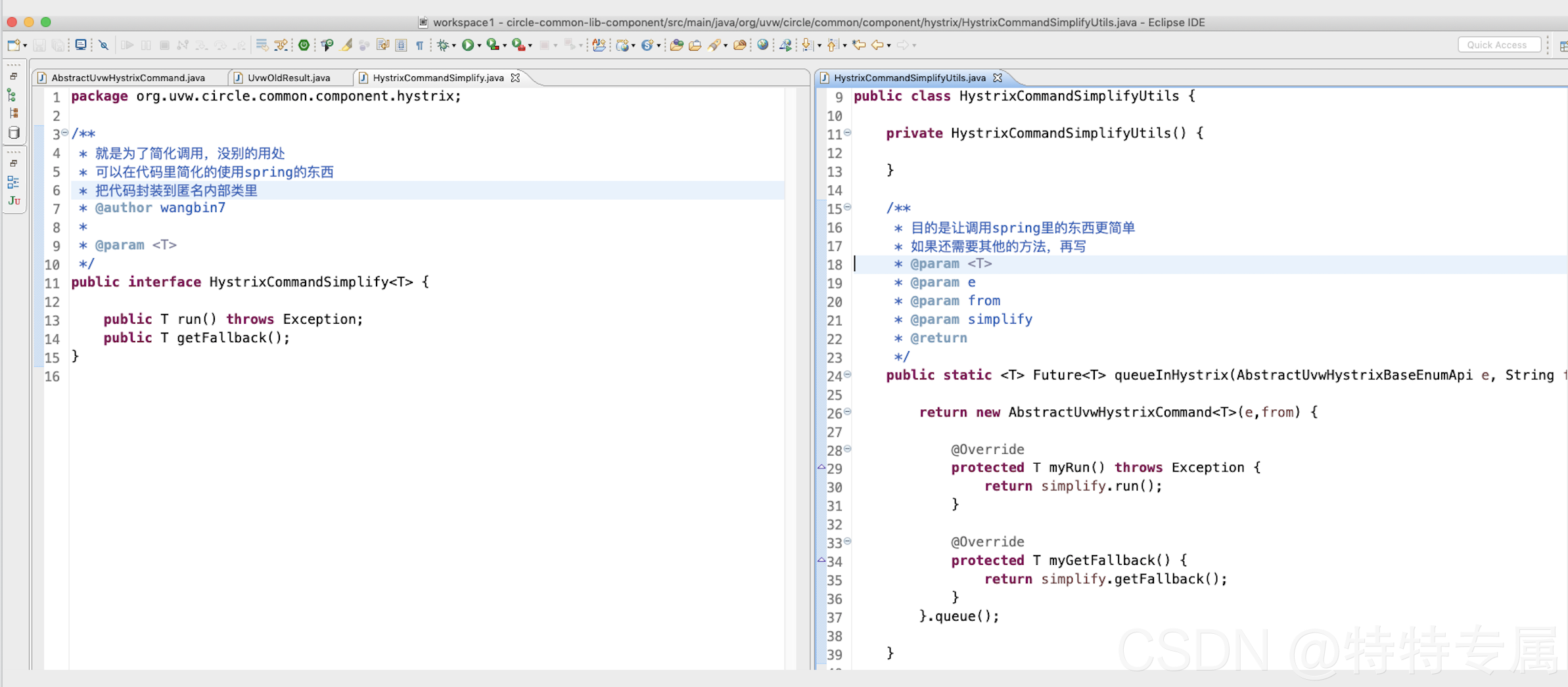The image size is (1568, 687).
Task: Open the Debug configurations dropdown arrow
Action: [454, 45]
